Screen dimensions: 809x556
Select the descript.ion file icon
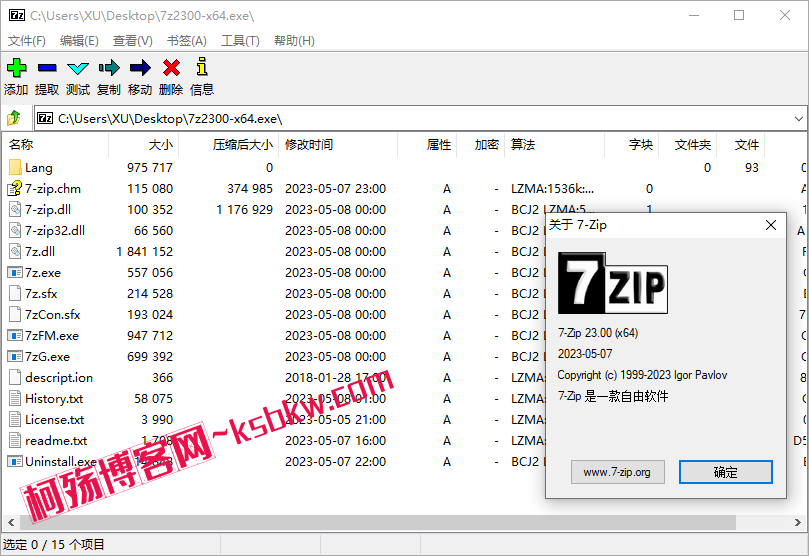pyautogui.click(x=15, y=378)
